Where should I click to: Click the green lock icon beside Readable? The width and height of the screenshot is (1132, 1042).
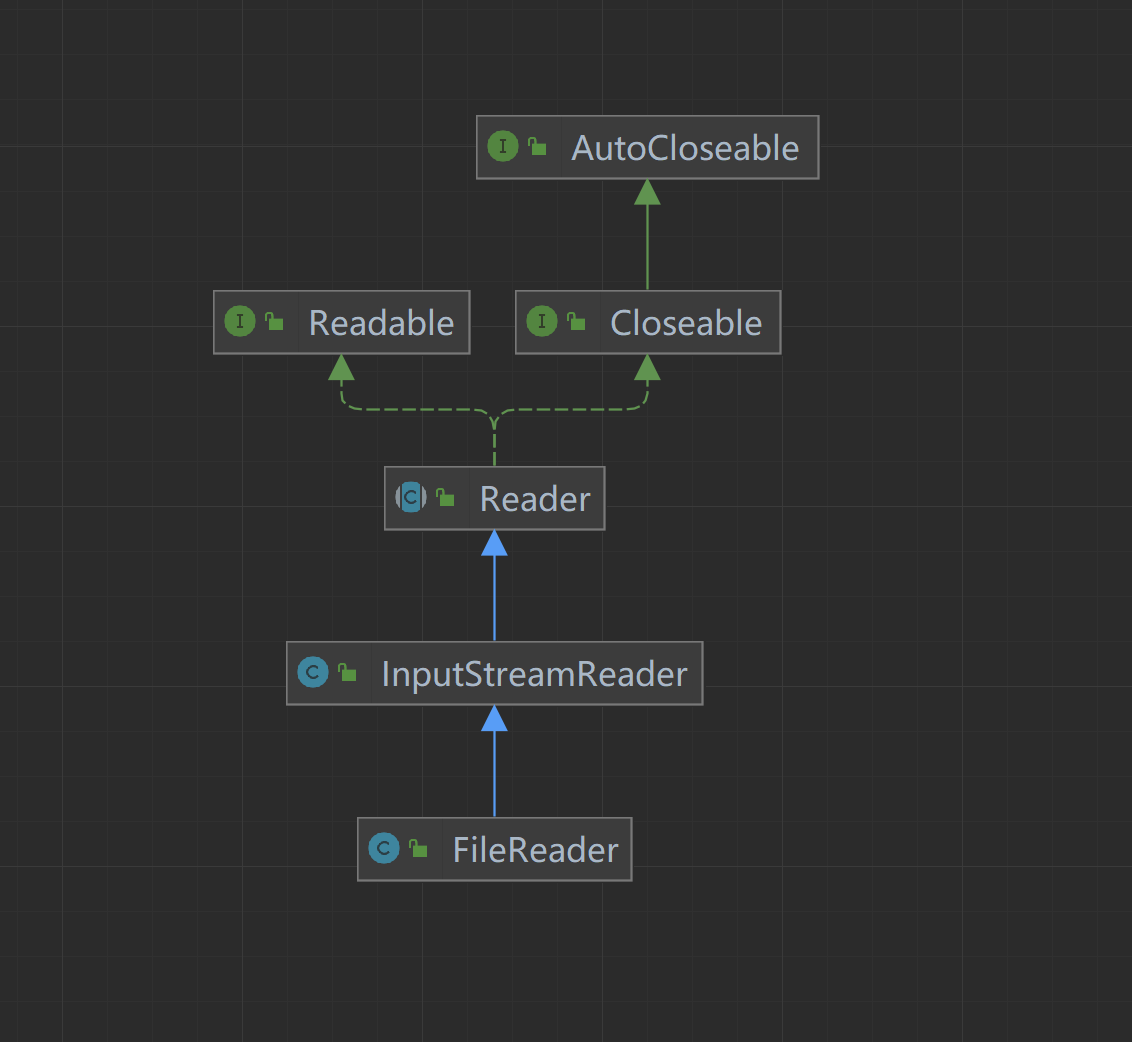[x=275, y=322]
